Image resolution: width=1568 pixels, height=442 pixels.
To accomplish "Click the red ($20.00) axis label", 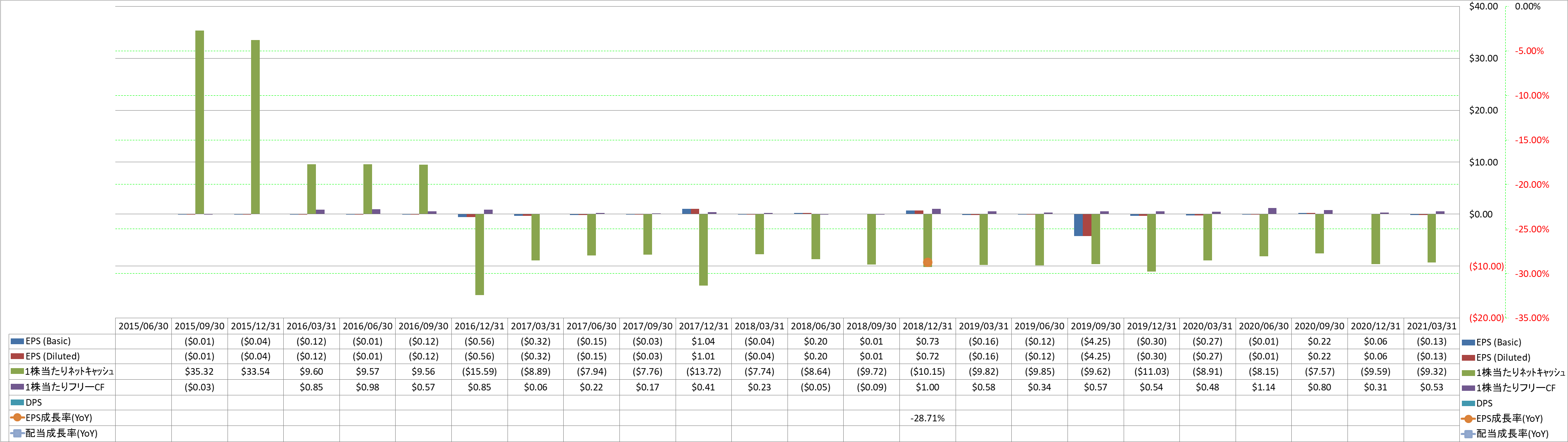I will pyautogui.click(x=1486, y=318).
